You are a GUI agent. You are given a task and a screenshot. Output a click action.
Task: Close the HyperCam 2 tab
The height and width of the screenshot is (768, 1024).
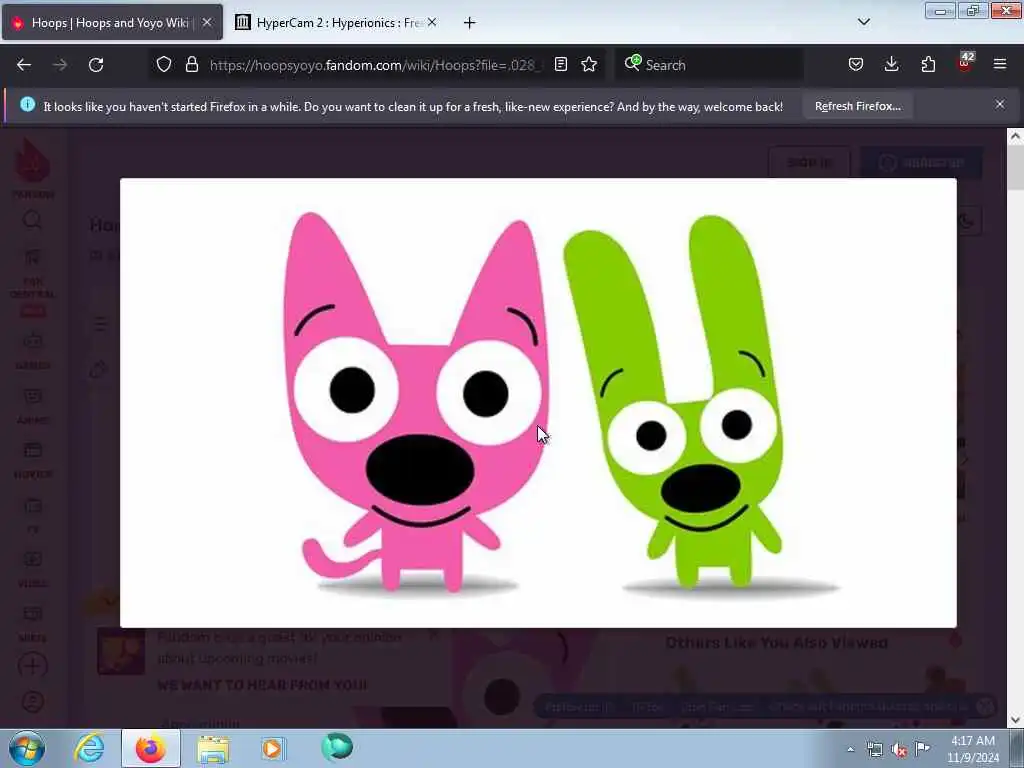(432, 22)
